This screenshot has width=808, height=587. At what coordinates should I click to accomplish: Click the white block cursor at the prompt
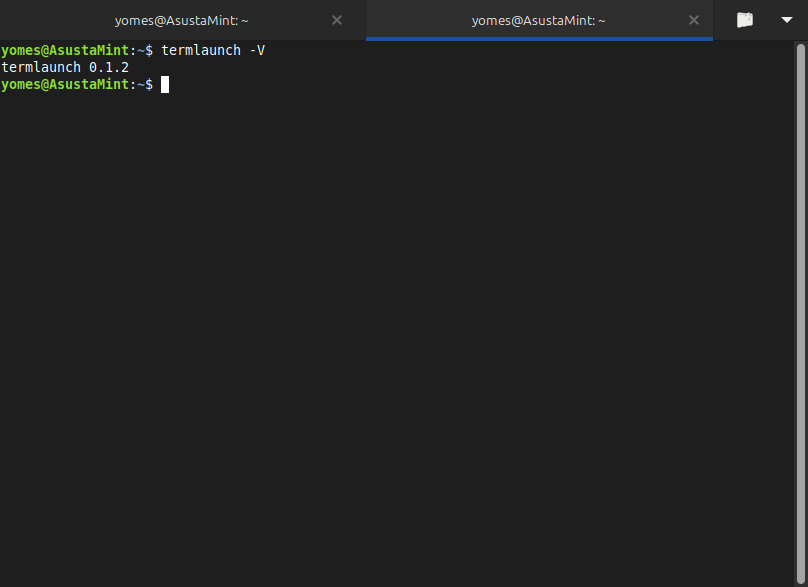165,85
